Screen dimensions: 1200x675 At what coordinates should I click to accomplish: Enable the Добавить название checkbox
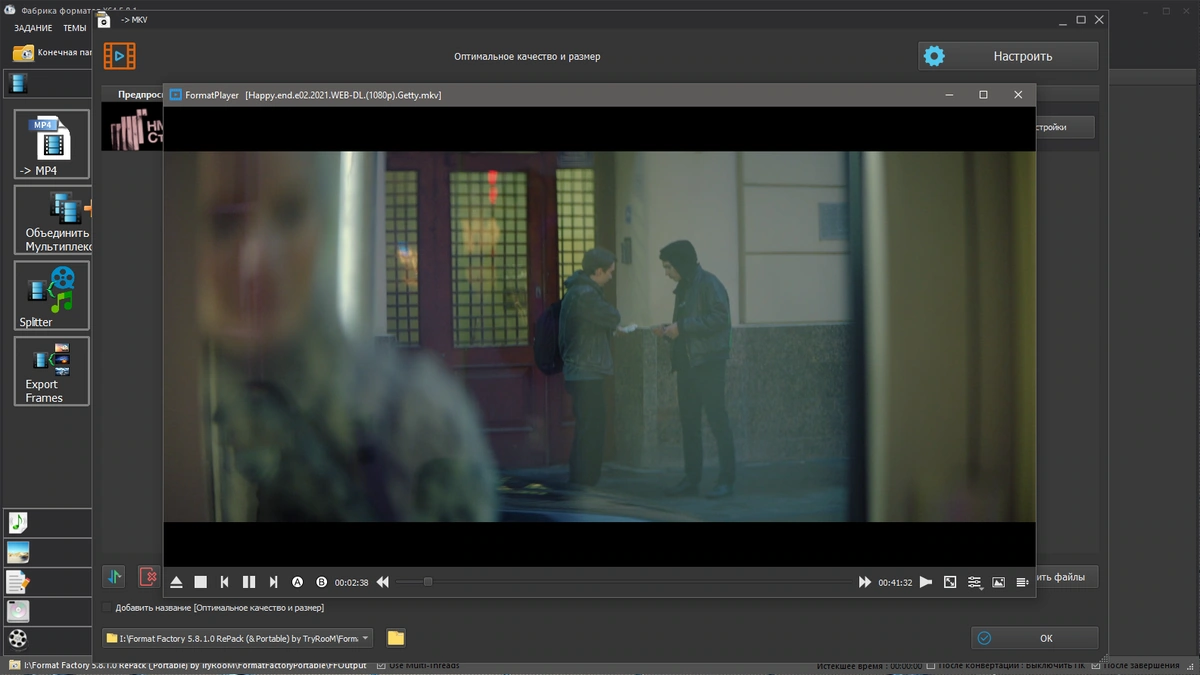[107, 607]
